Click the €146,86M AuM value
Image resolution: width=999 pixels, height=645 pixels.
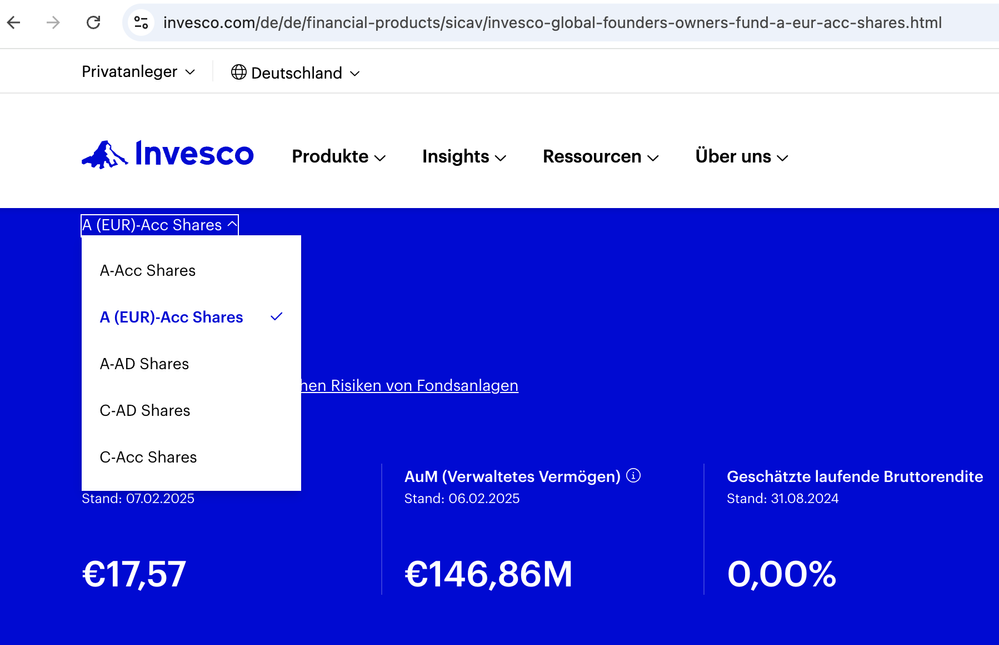(488, 574)
